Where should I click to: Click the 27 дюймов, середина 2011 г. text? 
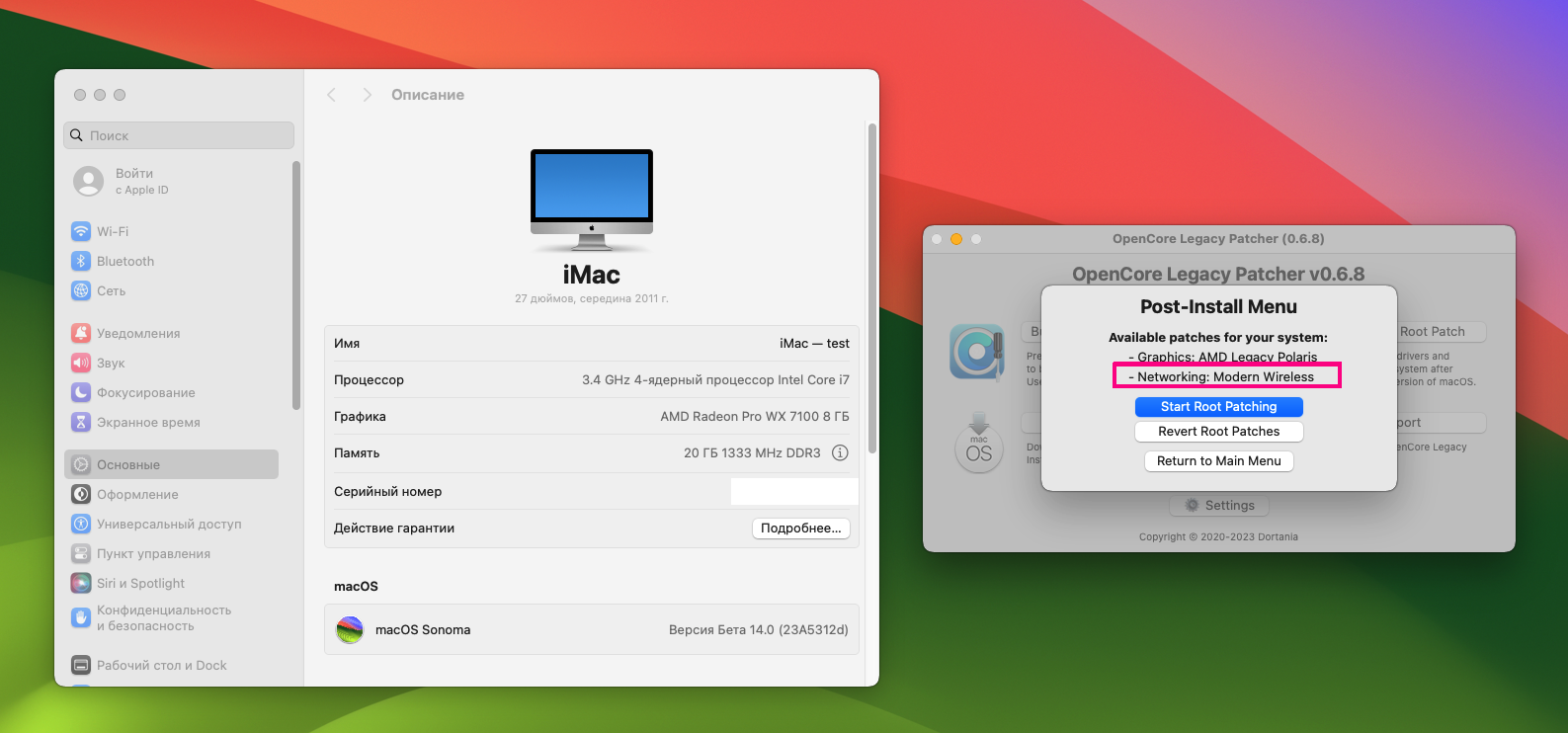pos(592,298)
